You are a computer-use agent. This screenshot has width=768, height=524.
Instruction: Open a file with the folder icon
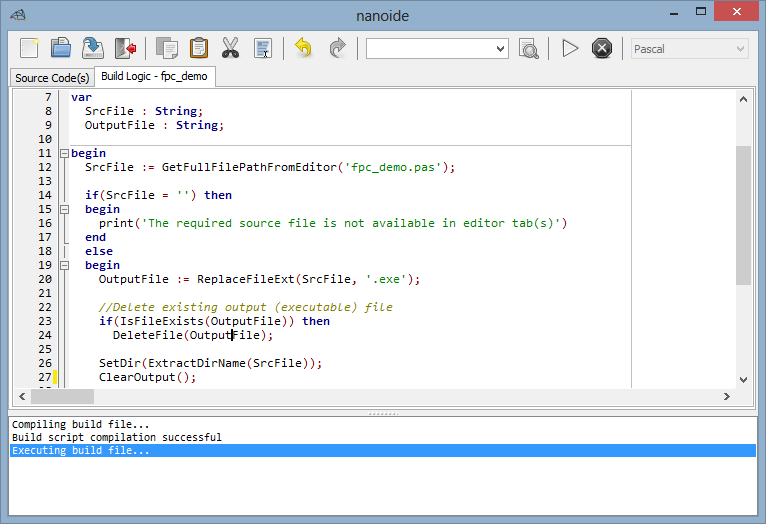(62, 48)
